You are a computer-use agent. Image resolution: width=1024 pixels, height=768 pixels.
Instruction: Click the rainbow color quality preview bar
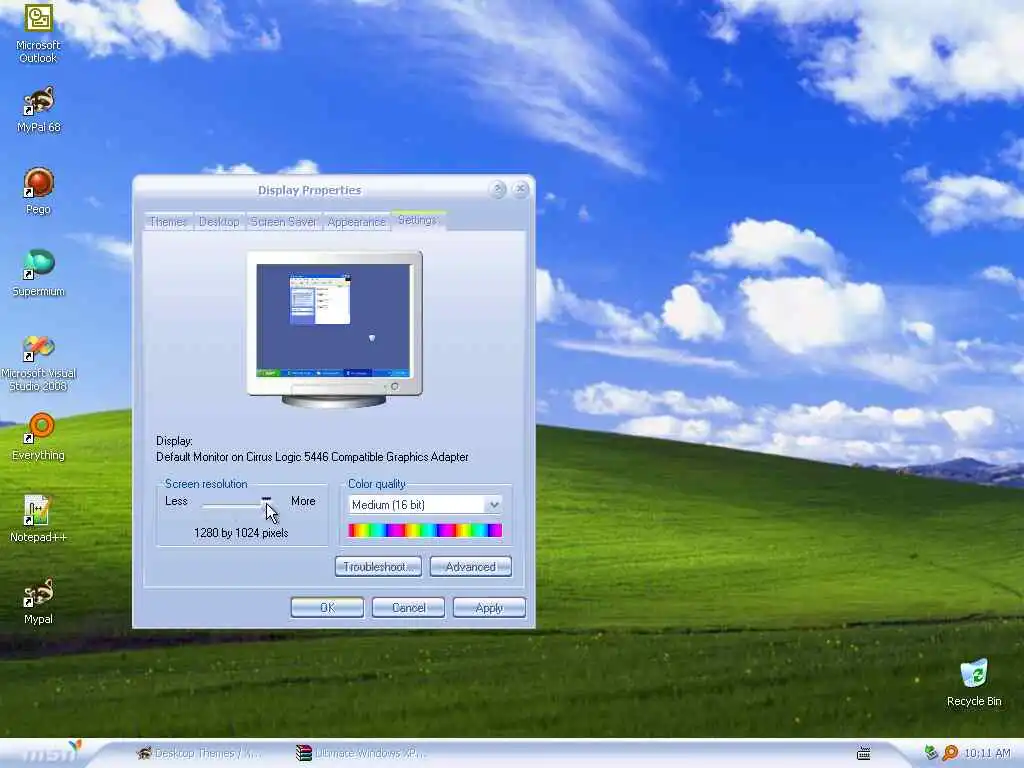[x=425, y=530]
